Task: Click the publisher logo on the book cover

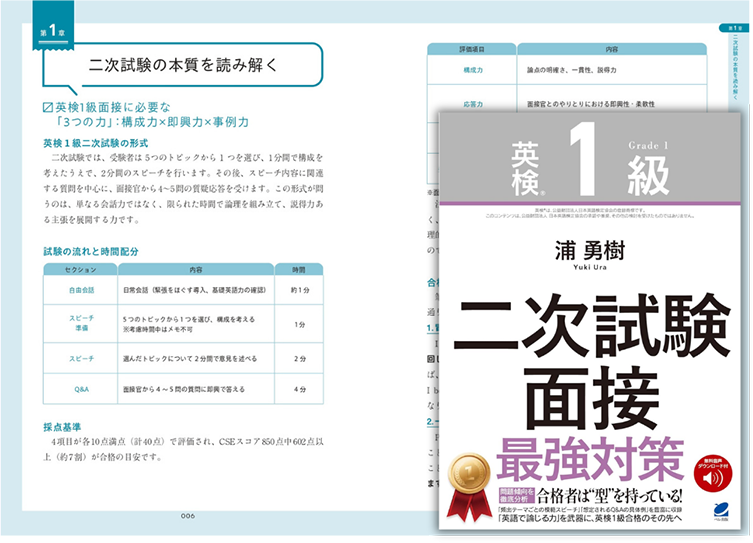Action: [719, 512]
